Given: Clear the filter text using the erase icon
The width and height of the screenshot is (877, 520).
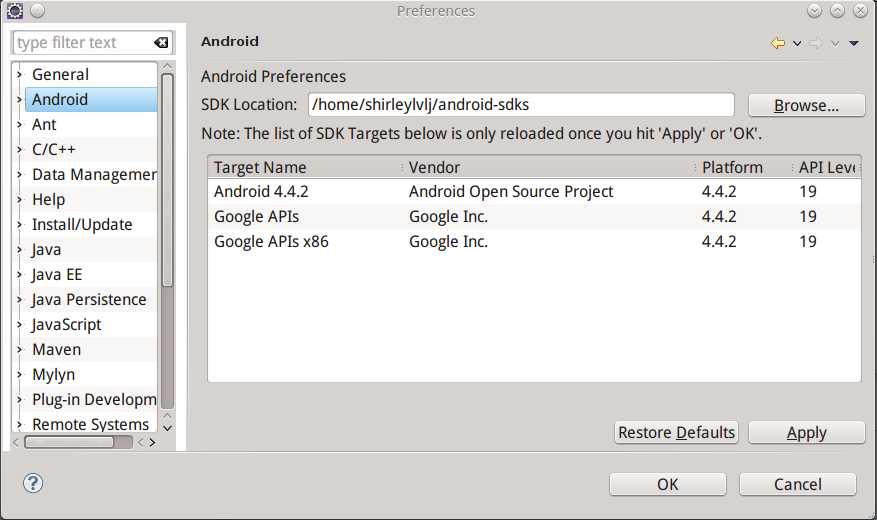Looking at the screenshot, I should pos(161,42).
